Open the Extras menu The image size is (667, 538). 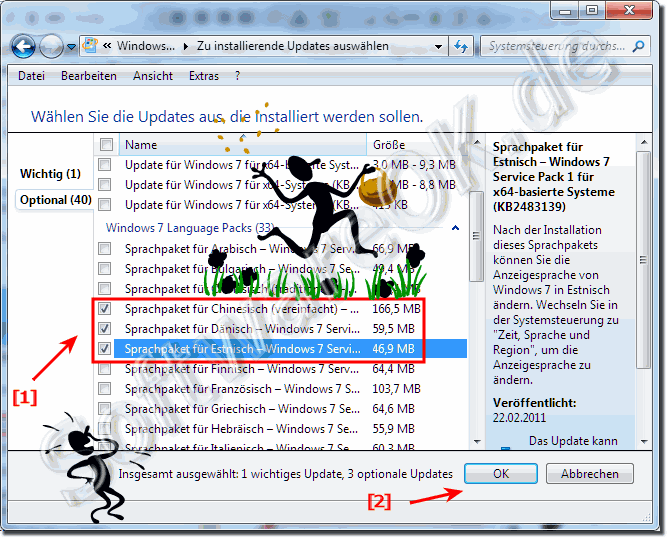203,76
